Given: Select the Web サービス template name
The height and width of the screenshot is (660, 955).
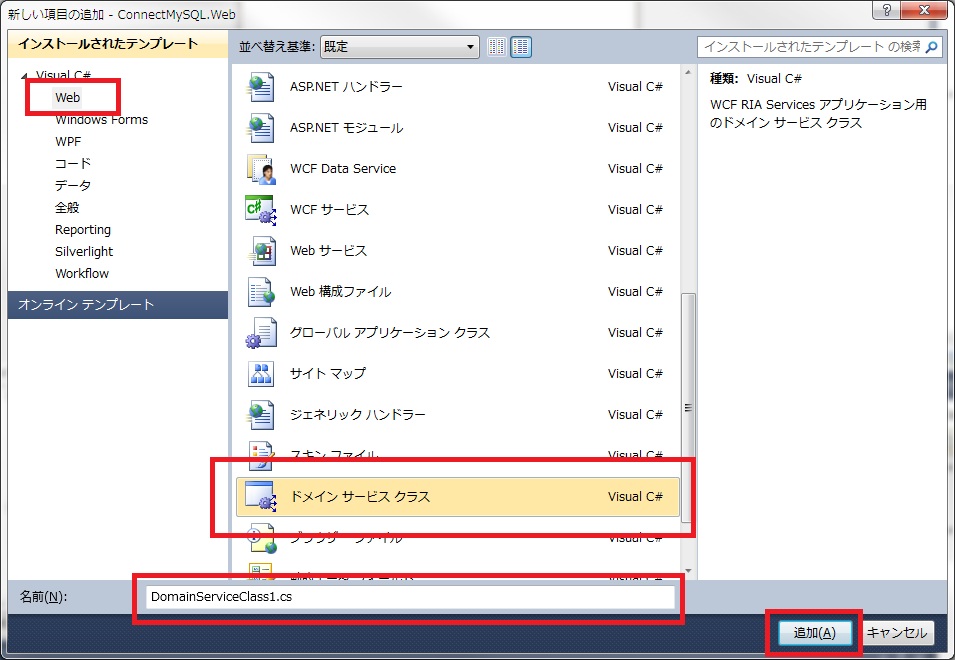Looking at the screenshot, I should pos(328,251).
